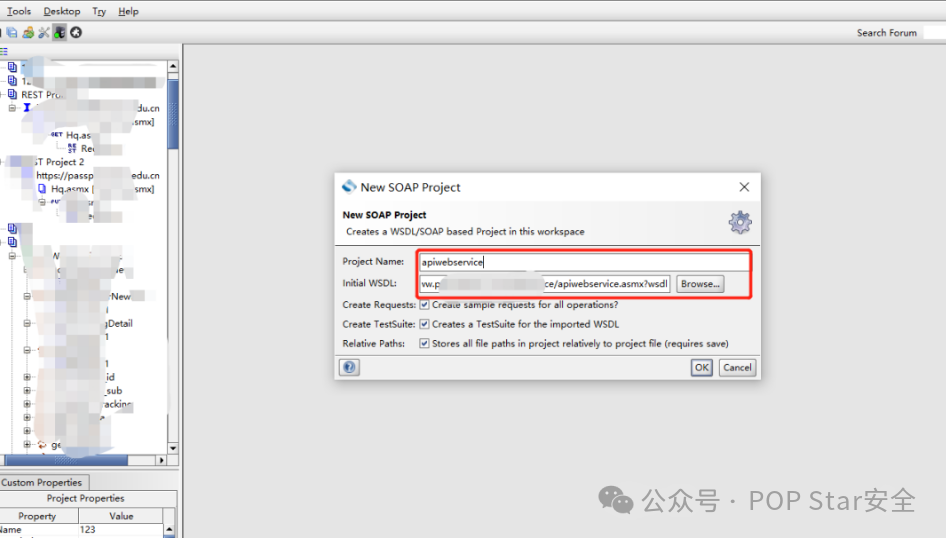Click the navigator horizontal scroll-right arrow
This screenshot has width=946, height=539.
161,460
